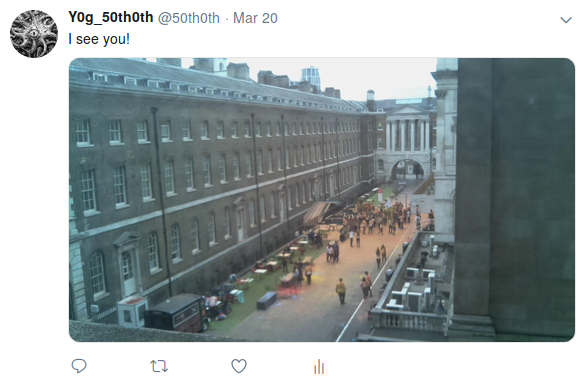
Task: Retweet the "I see you!" post
Action: [159, 366]
